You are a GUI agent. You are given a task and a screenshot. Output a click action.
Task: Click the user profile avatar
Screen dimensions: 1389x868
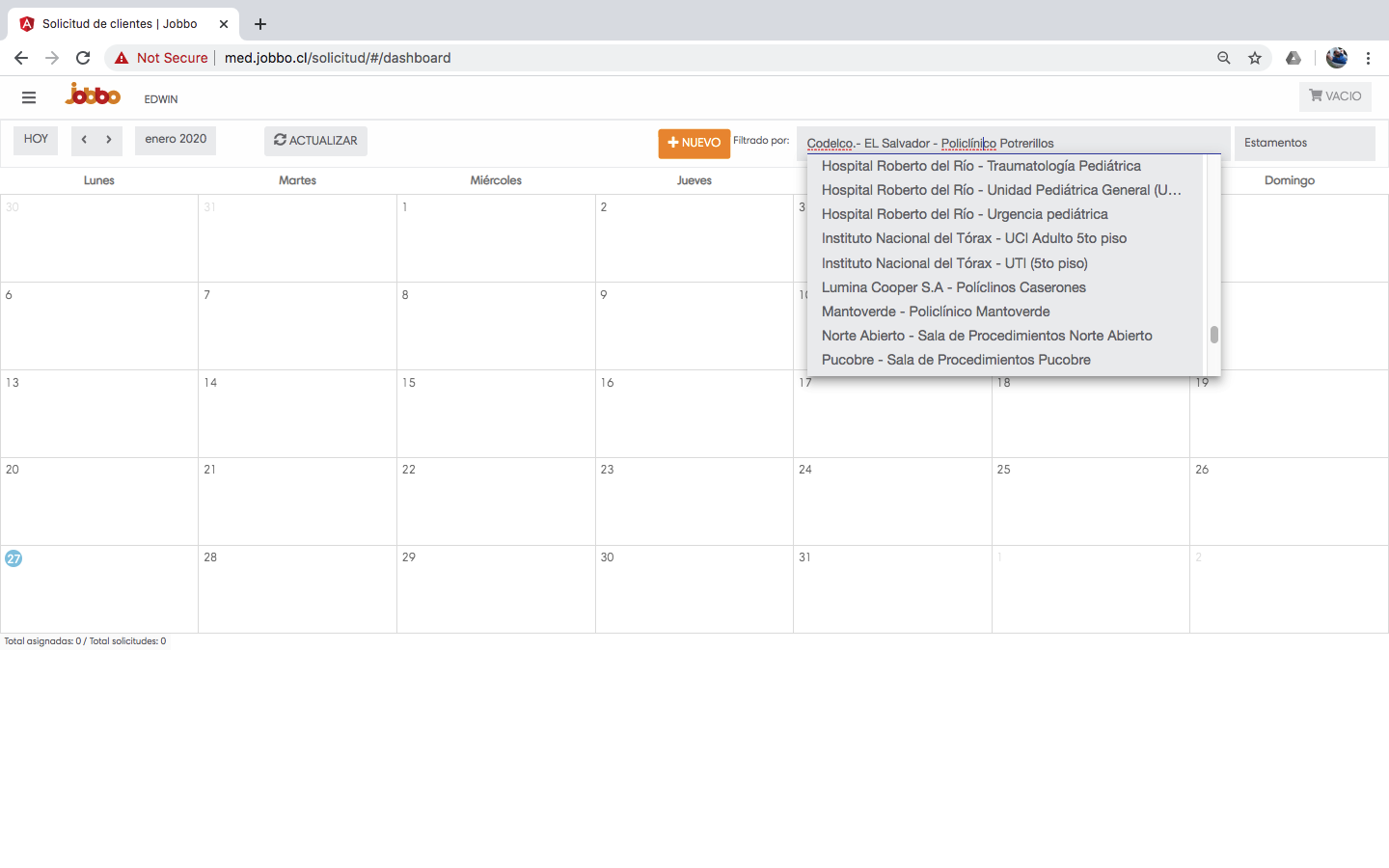click(x=1336, y=58)
